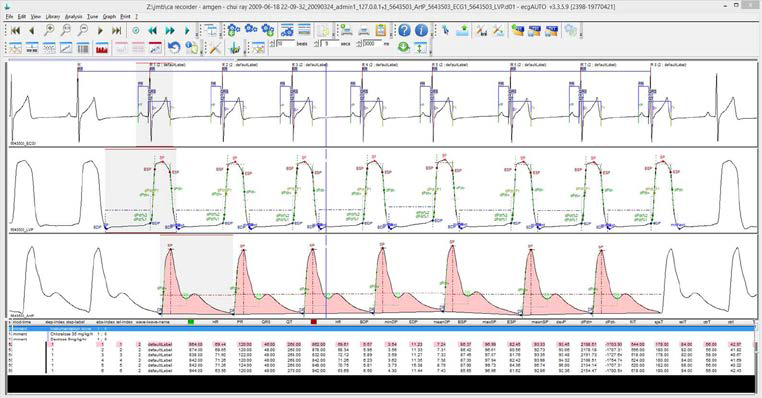Select the highlighted blue row in results table

(381, 329)
